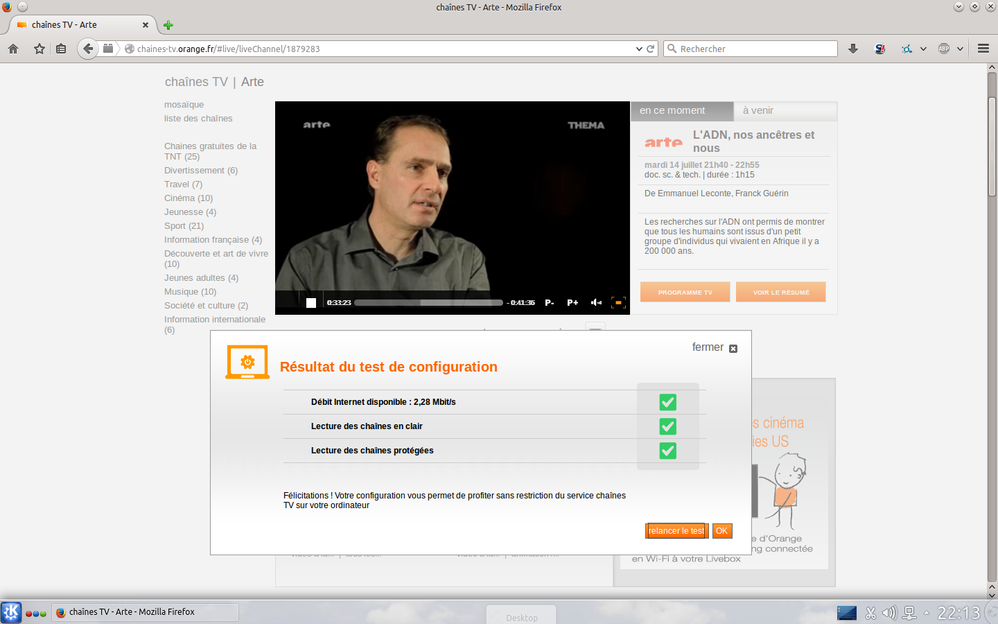Open the Firefox hamburger menu

pyautogui.click(x=981, y=48)
